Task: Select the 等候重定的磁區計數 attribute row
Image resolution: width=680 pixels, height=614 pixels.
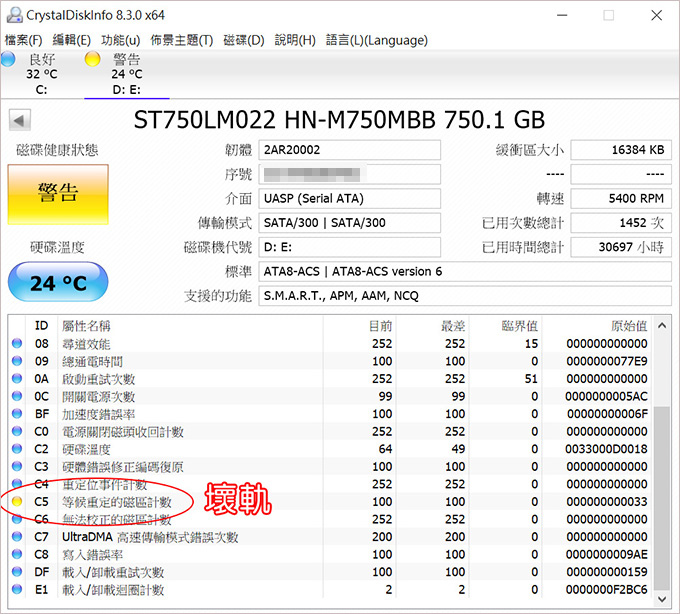Action: point(330,502)
